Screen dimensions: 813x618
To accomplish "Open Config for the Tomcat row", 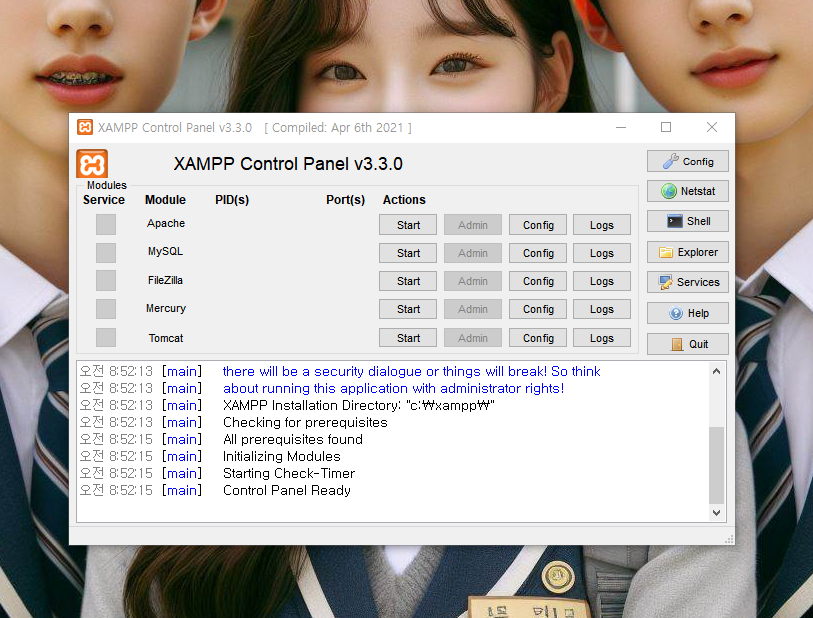I will (x=538, y=338).
